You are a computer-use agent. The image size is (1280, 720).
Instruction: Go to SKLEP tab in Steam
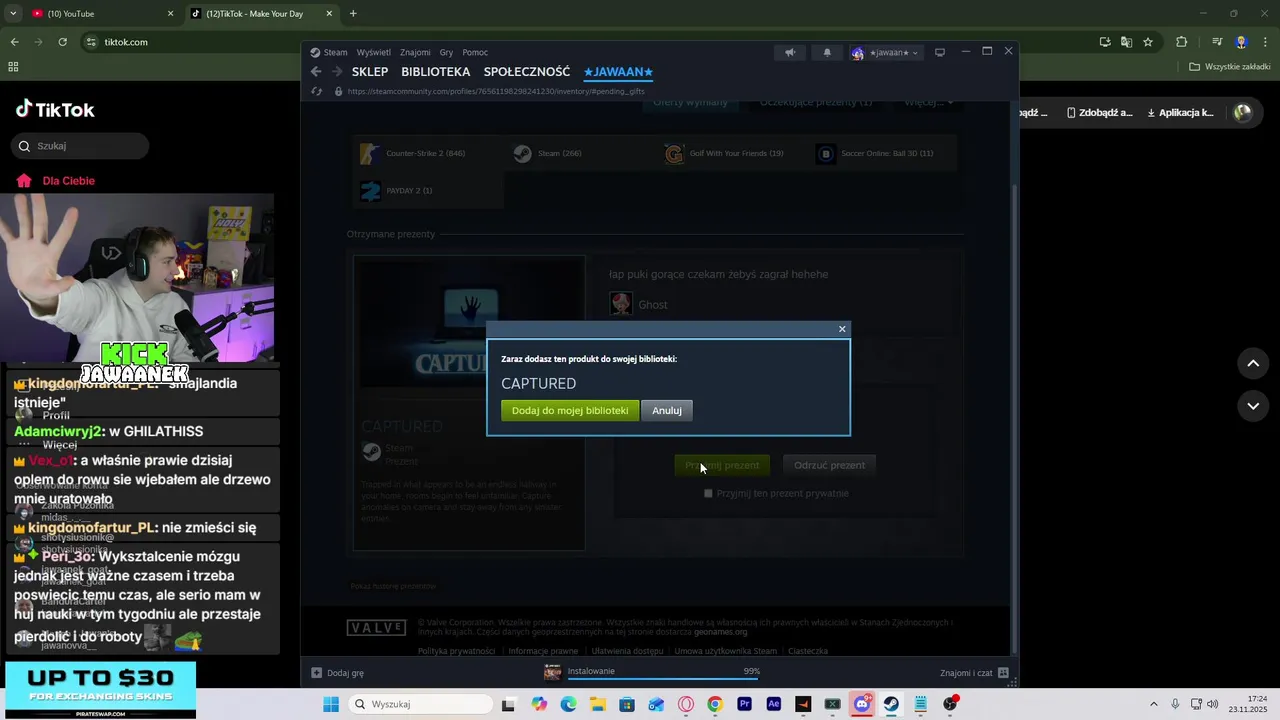370,72
